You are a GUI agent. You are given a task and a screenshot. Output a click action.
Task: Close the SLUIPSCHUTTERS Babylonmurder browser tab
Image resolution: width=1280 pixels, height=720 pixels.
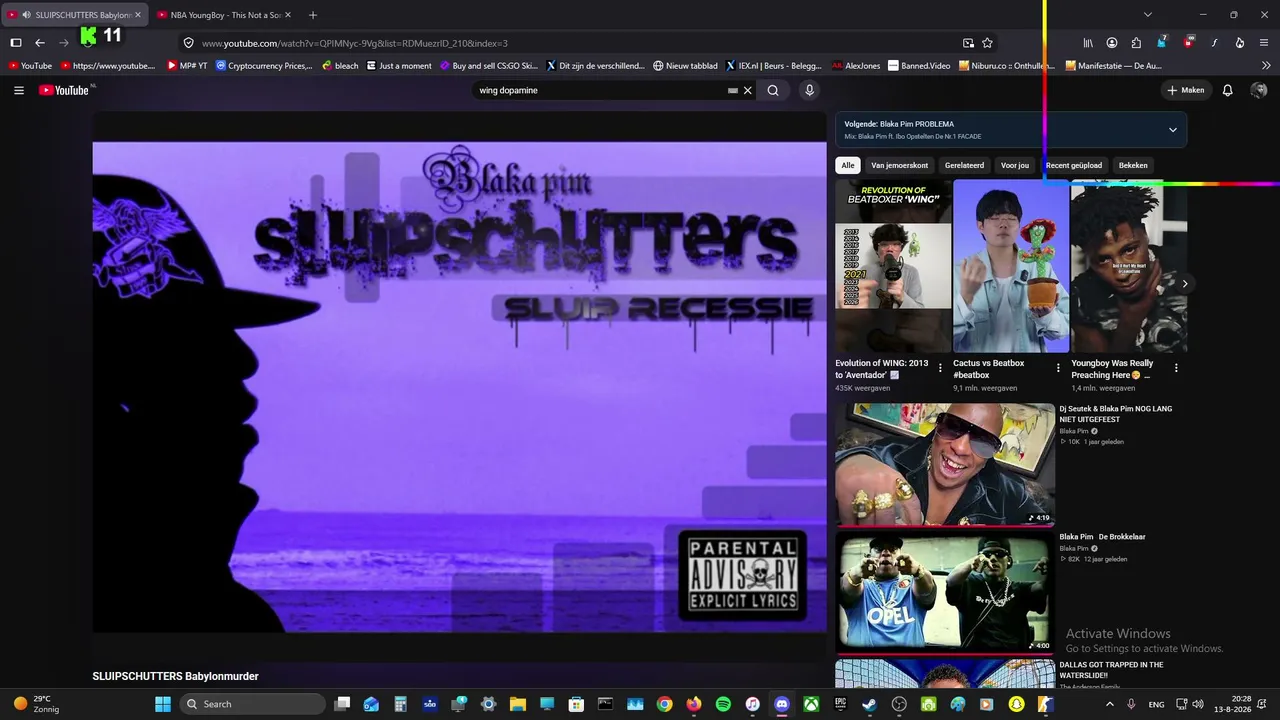(x=137, y=15)
